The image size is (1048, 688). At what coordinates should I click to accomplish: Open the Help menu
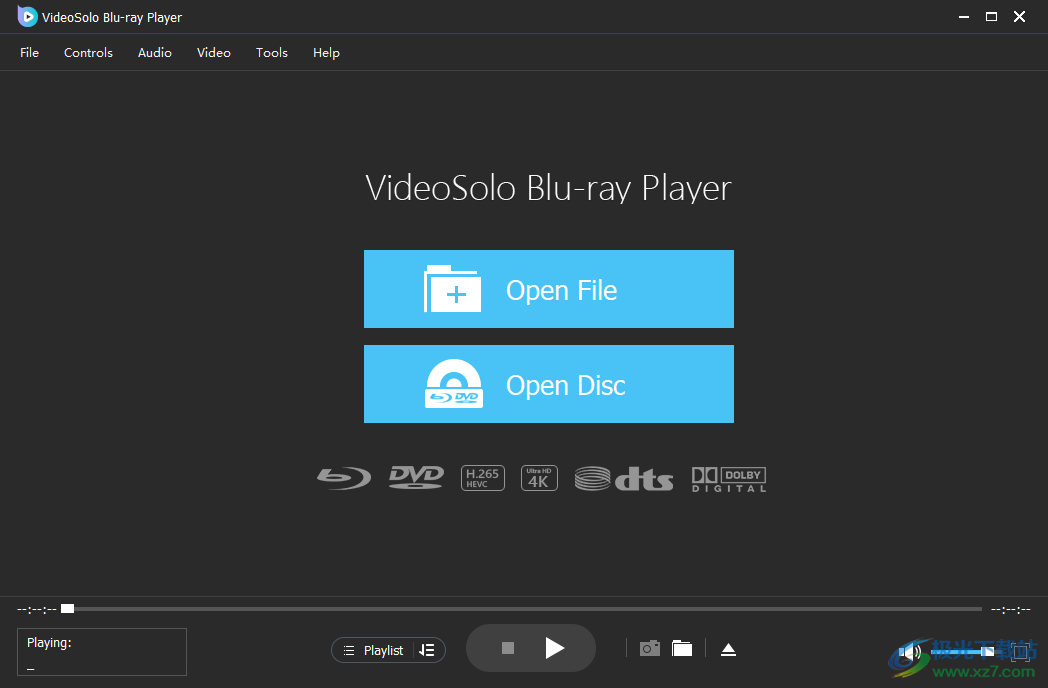(x=326, y=53)
